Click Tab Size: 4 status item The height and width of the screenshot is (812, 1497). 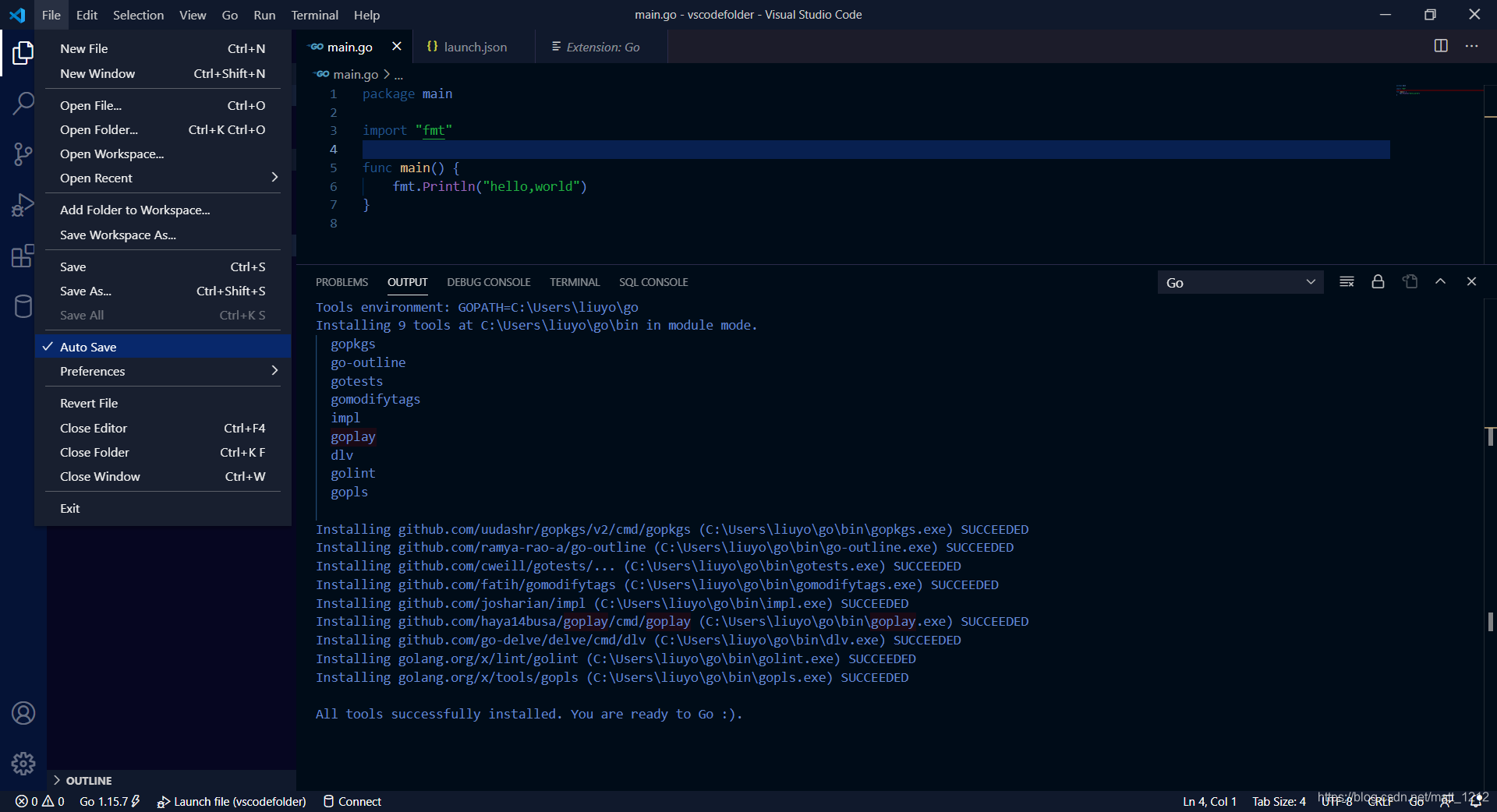pyautogui.click(x=1279, y=801)
